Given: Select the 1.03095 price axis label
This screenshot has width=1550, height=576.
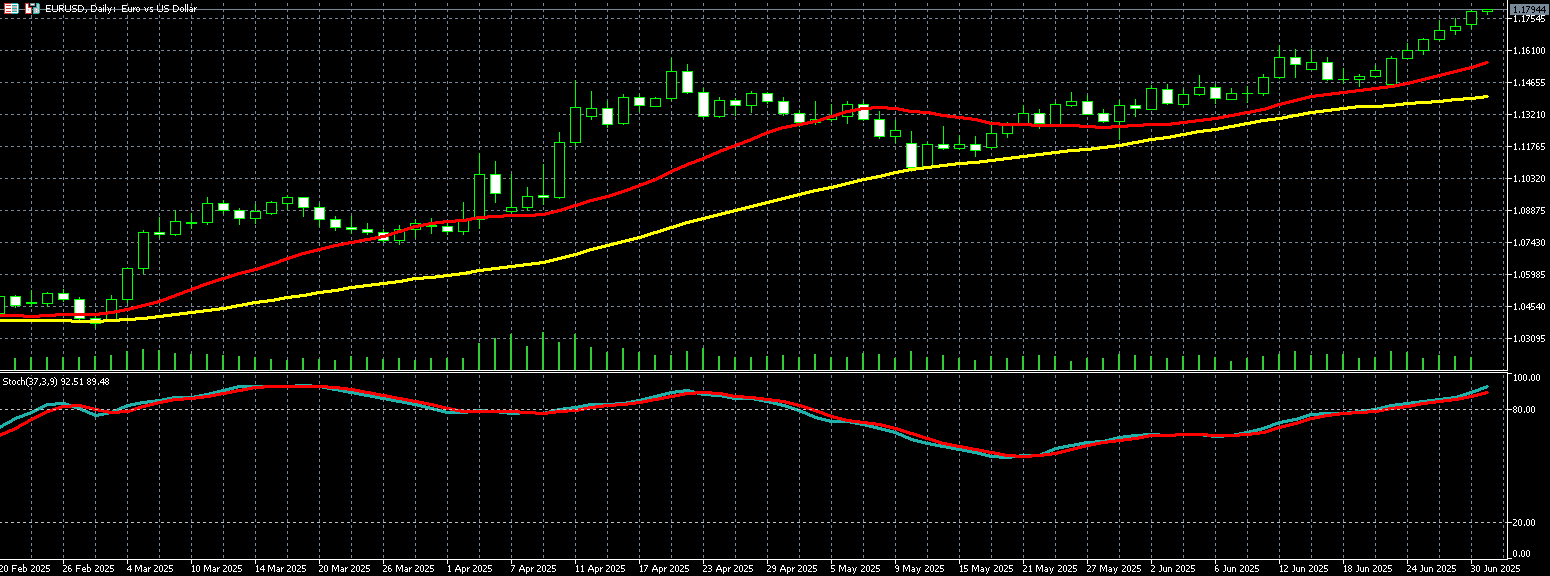Looking at the screenshot, I should (1529, 339).
